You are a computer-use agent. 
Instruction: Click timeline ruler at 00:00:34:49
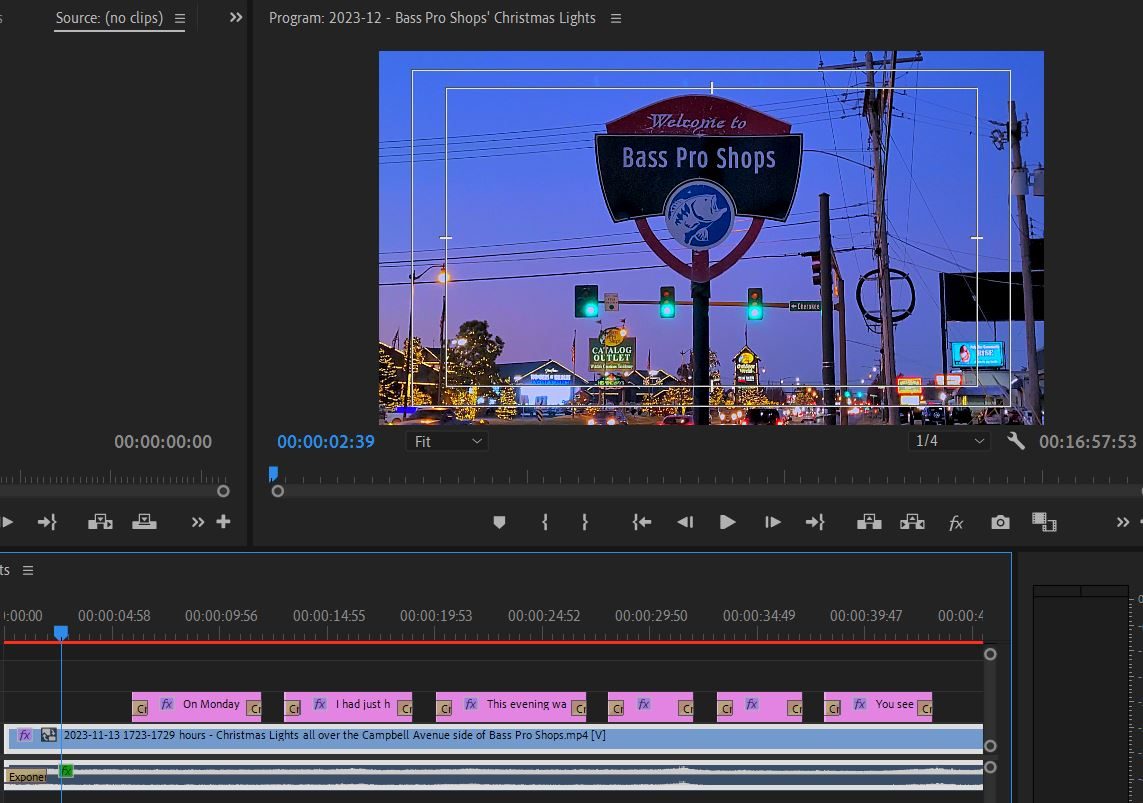point(759,616)
